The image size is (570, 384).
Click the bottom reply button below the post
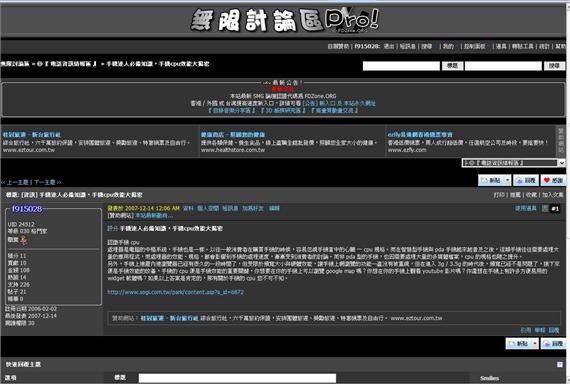point(554,343)
